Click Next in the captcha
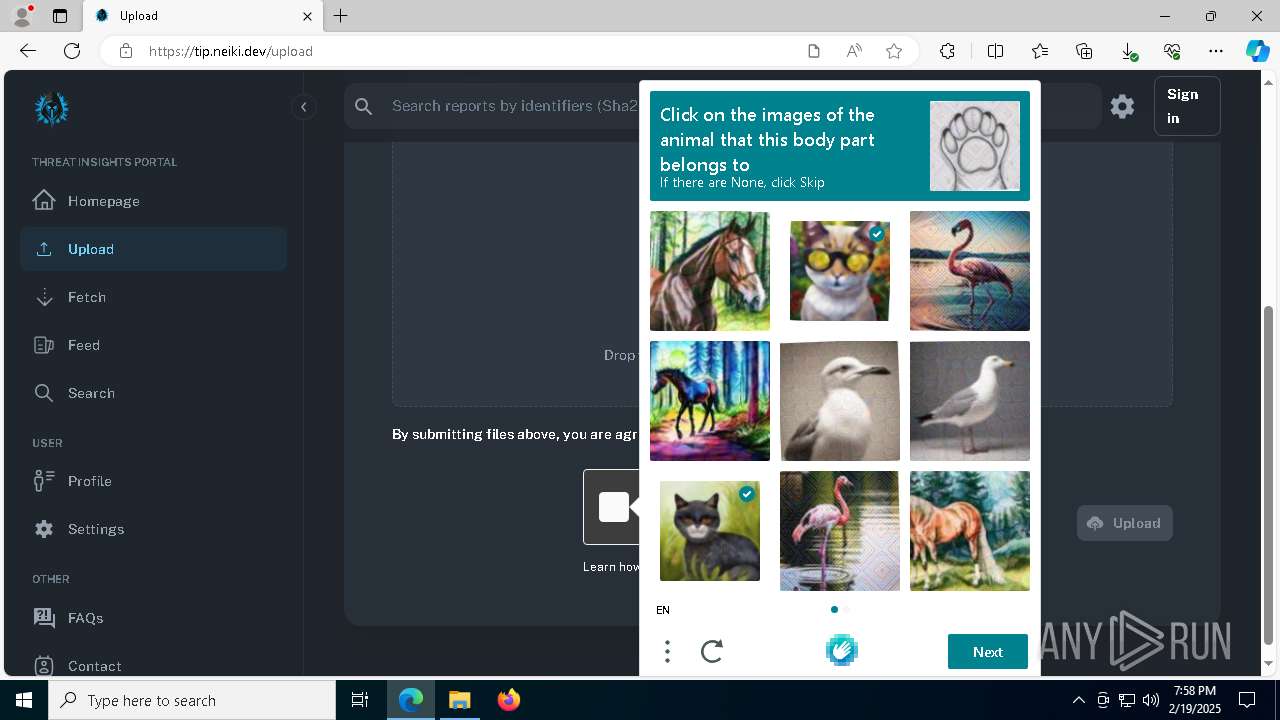The width and height of the screenshot is (1280, 720). pos(988,652)
